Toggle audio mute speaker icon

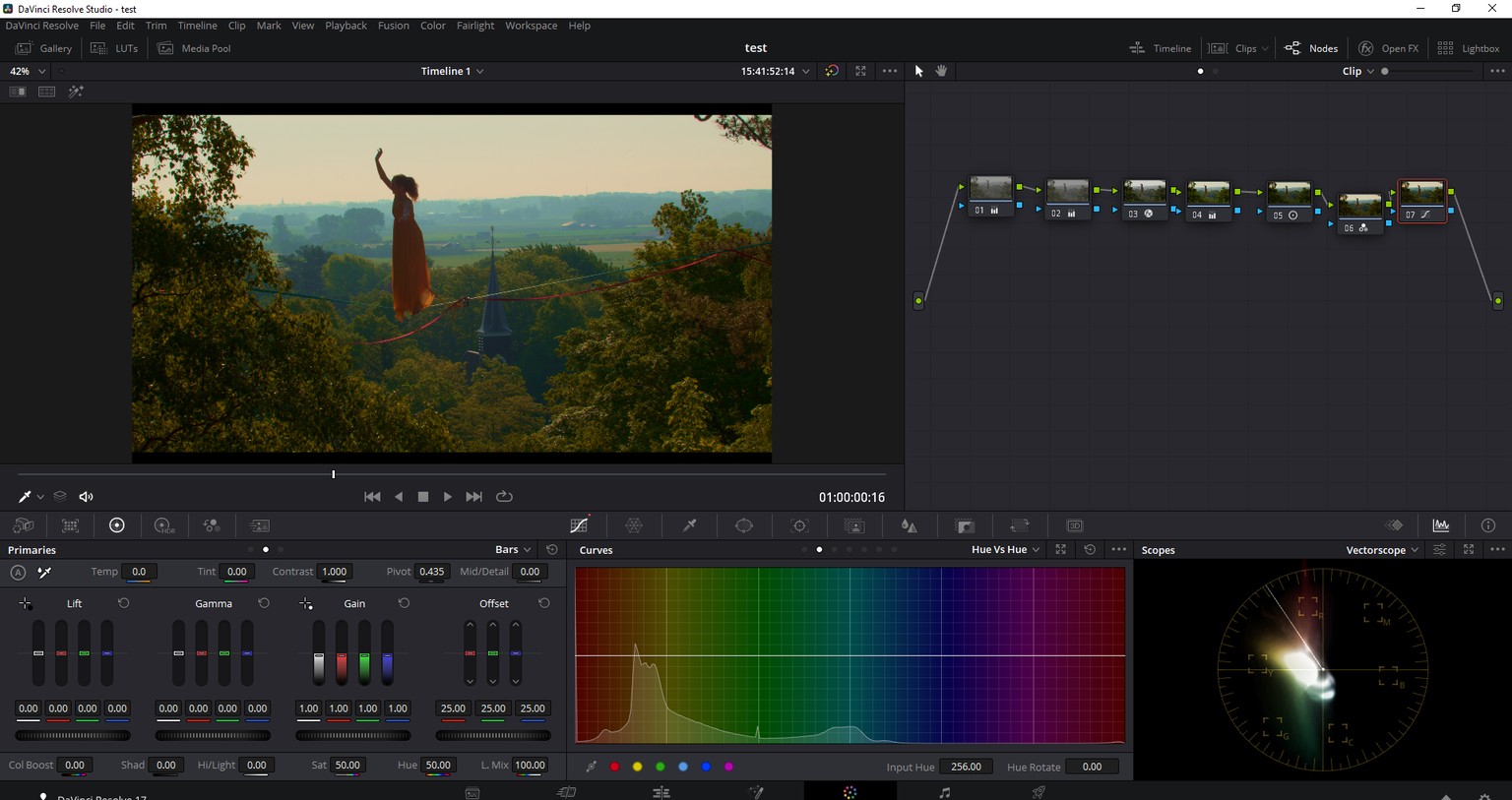(x=86, y=497)
